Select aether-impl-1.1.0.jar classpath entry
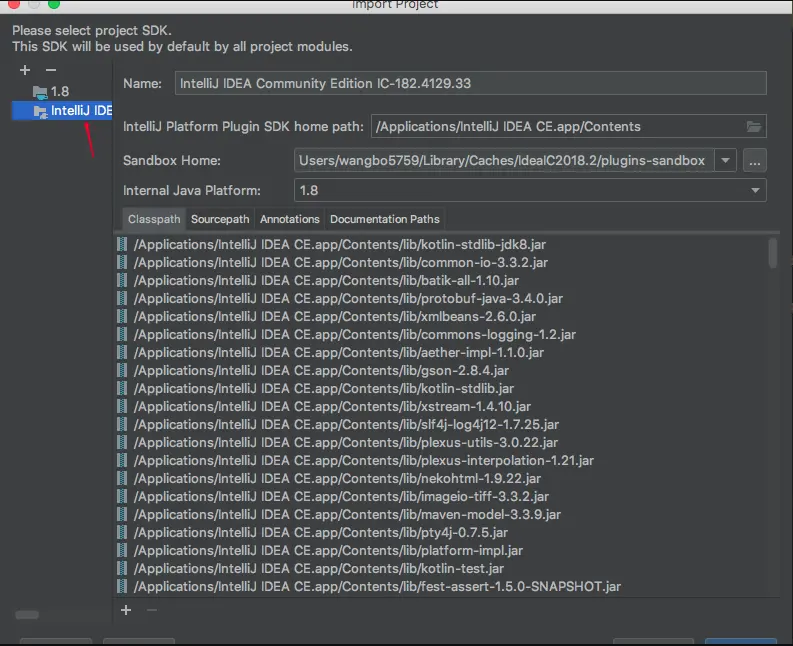This screenshot has width=793, height=646. [x=339, y=353]
